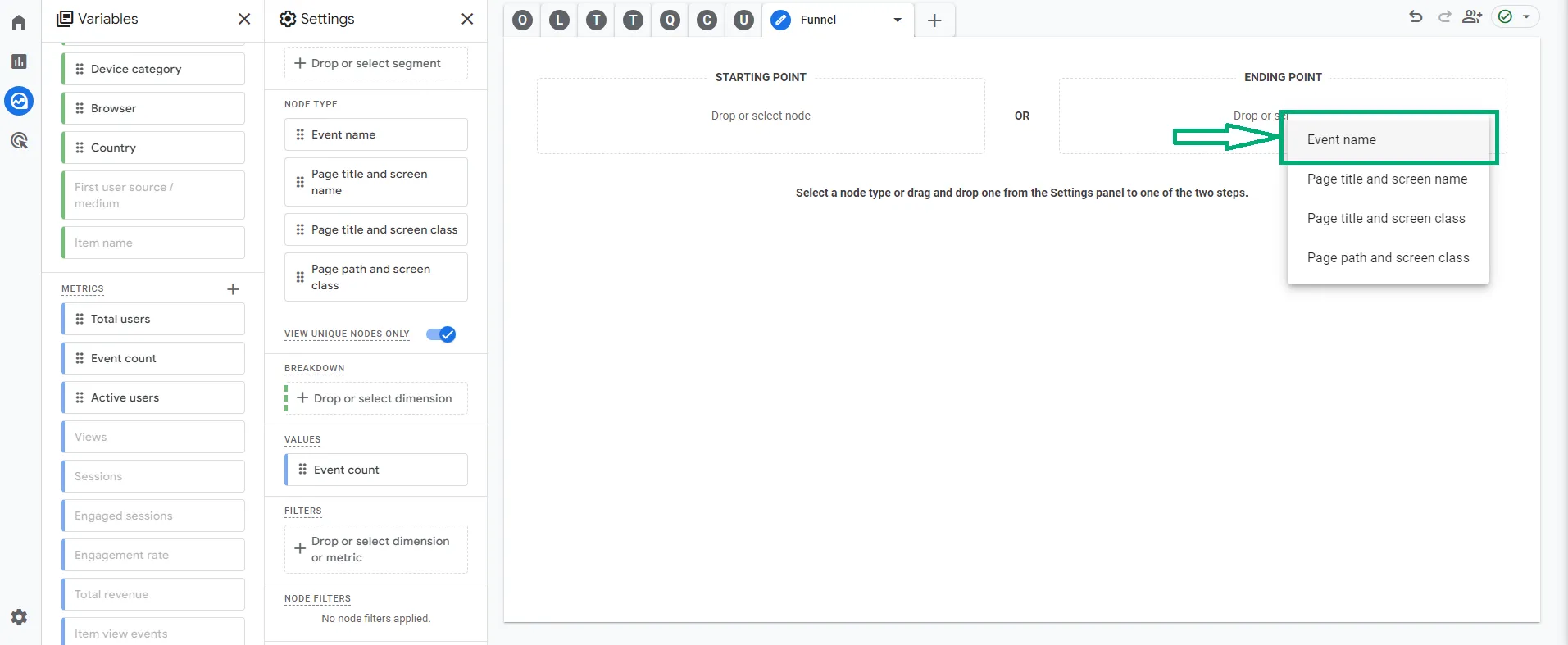Expand the Funnel tab dropdown arrow
Viewport: 1568px width, 645px height.
pyautogui.click(x=898, y=20)
